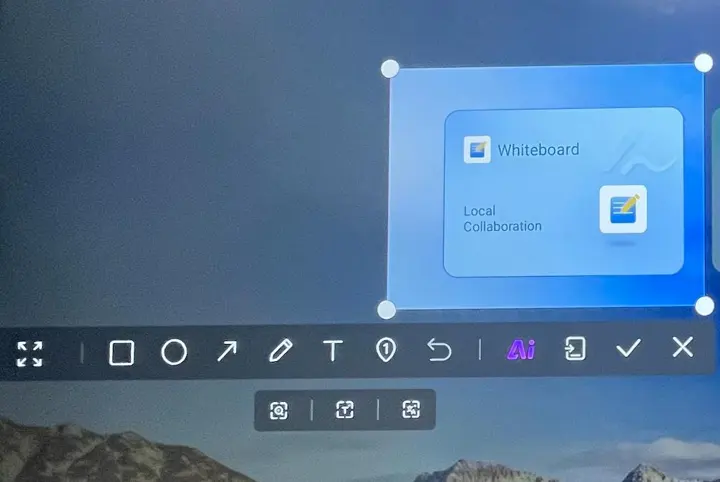Image resolution: width=720 pixels, height=482 pixels.
Task: Click the image search capture icon
Action: click(x=279, y=410)
